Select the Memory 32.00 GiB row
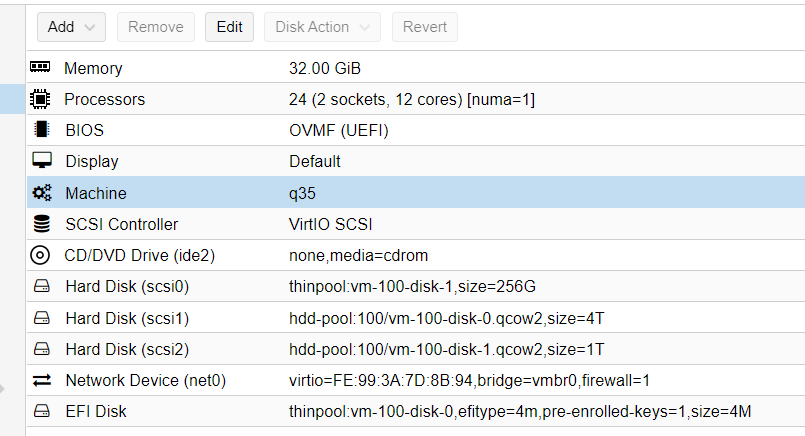805x436 pixels. (416, 67)
